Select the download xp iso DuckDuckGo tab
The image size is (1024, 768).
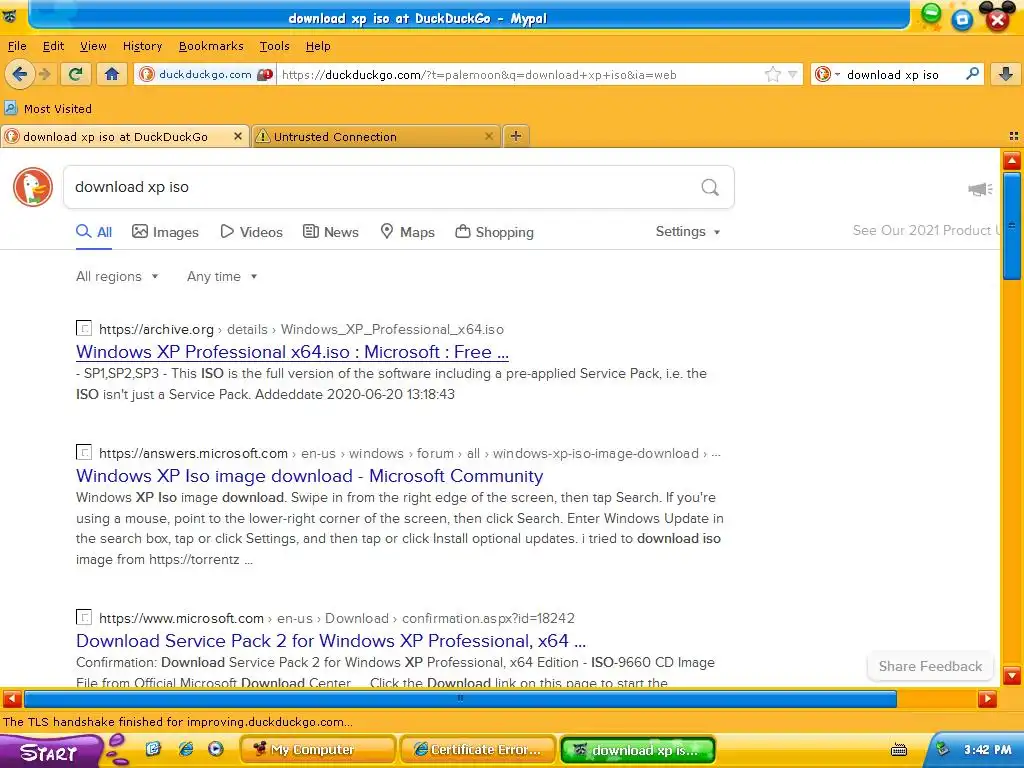(125, 136)
